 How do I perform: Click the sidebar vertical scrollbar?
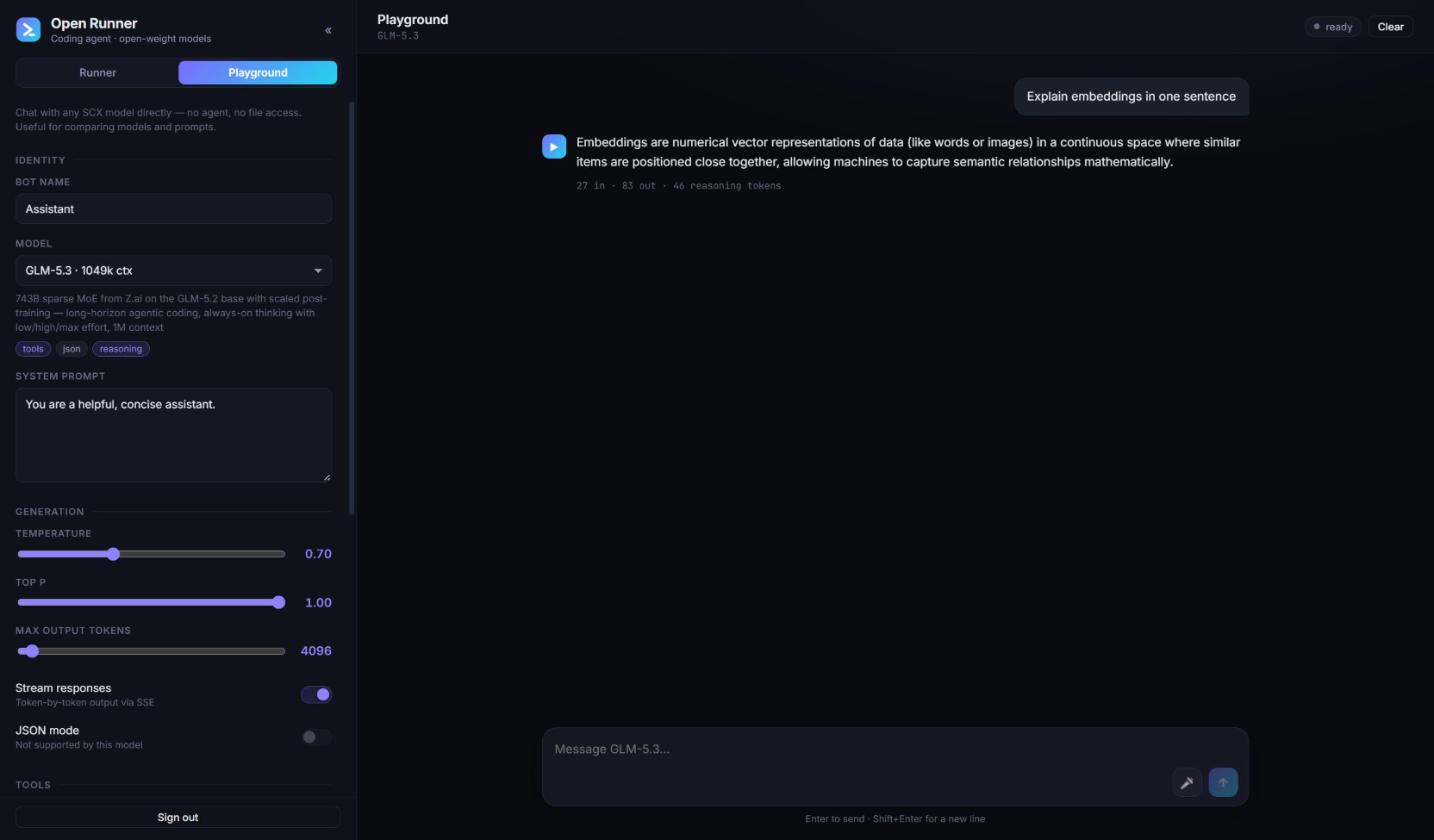click(351, 308)
